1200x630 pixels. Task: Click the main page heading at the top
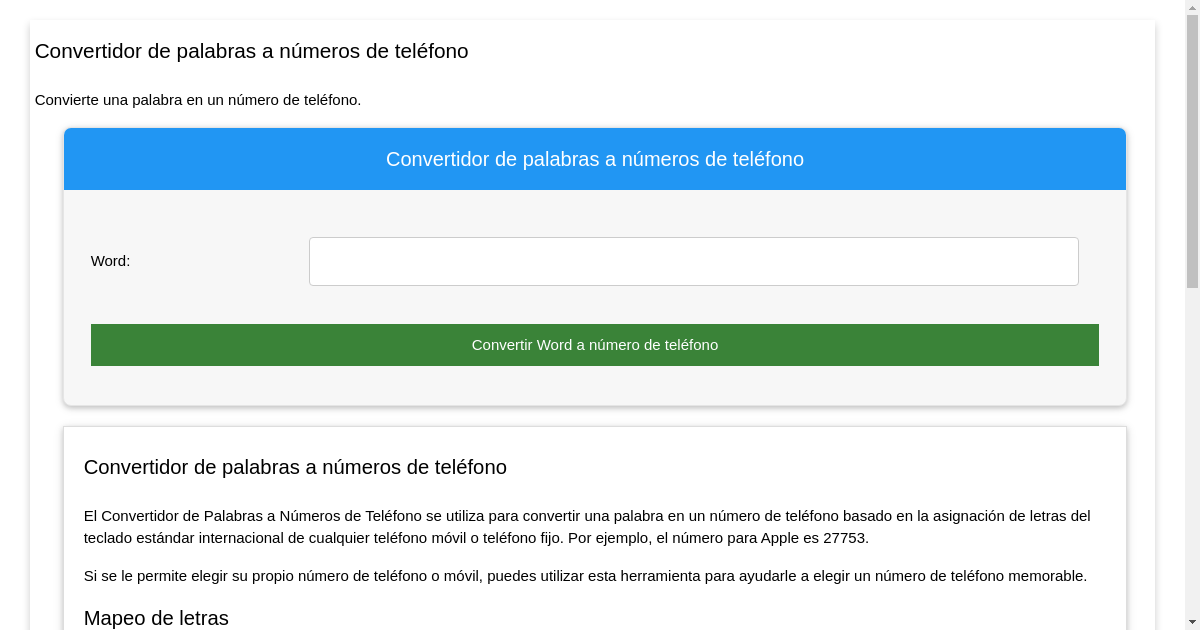tap(251, 51)
